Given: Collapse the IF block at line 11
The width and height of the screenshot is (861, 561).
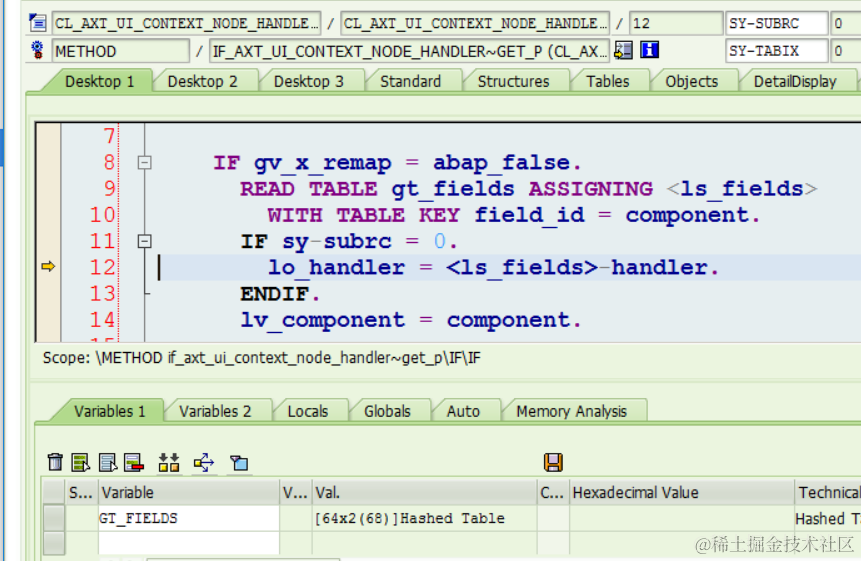Looking at the screenshot, I should click(144, 241).
